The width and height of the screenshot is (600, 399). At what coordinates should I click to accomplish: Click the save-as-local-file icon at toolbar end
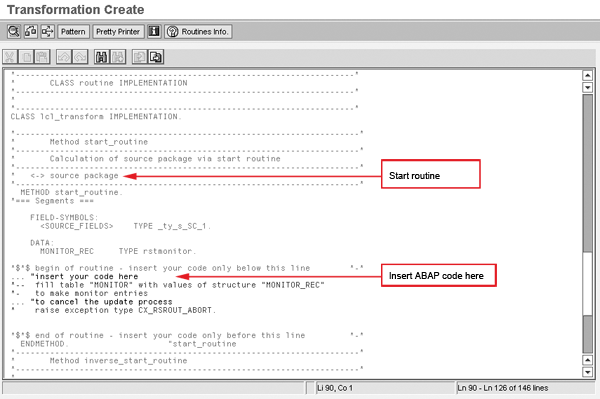[x=156, y=57]
